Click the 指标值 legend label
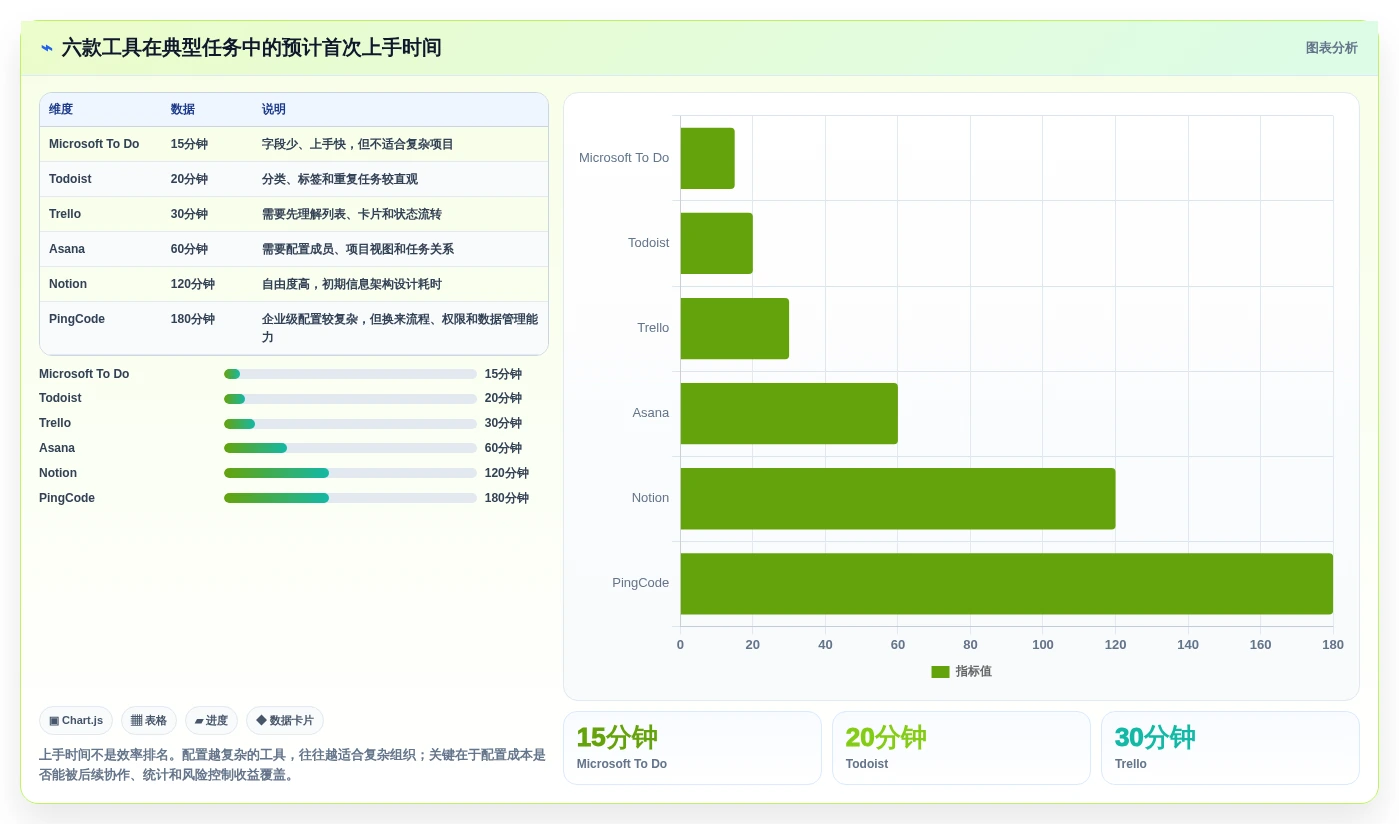Viewport: 1399px width, 824px height. 973,672
